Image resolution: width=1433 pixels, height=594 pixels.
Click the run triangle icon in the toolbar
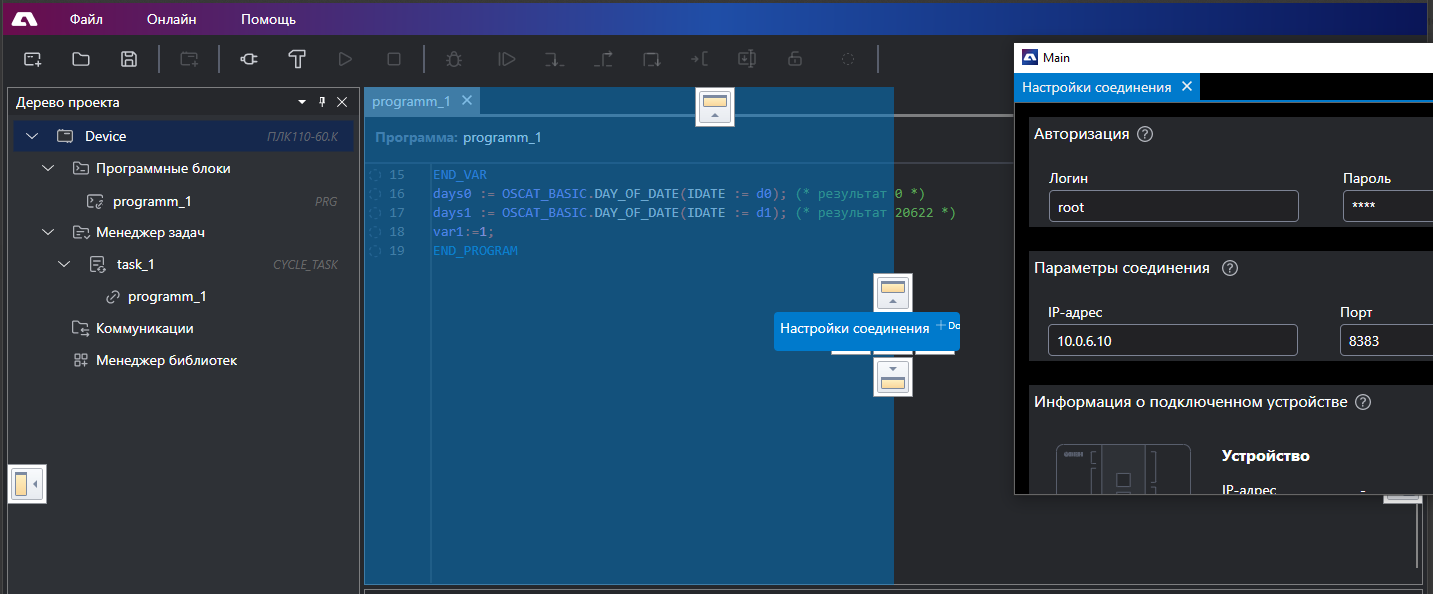click(345, 59)
